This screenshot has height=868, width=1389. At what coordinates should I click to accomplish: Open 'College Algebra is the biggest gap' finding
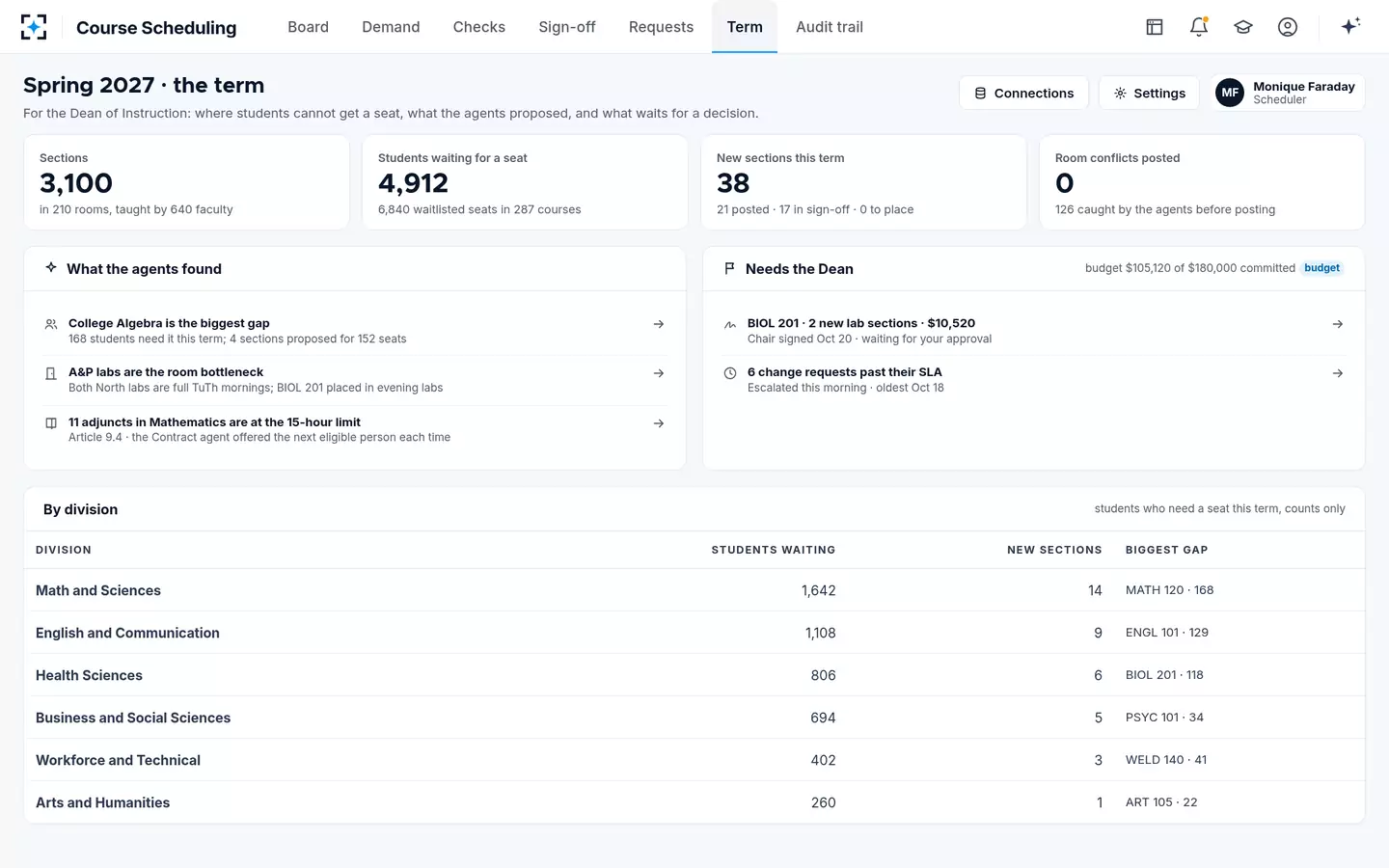(x=355, y=331)
